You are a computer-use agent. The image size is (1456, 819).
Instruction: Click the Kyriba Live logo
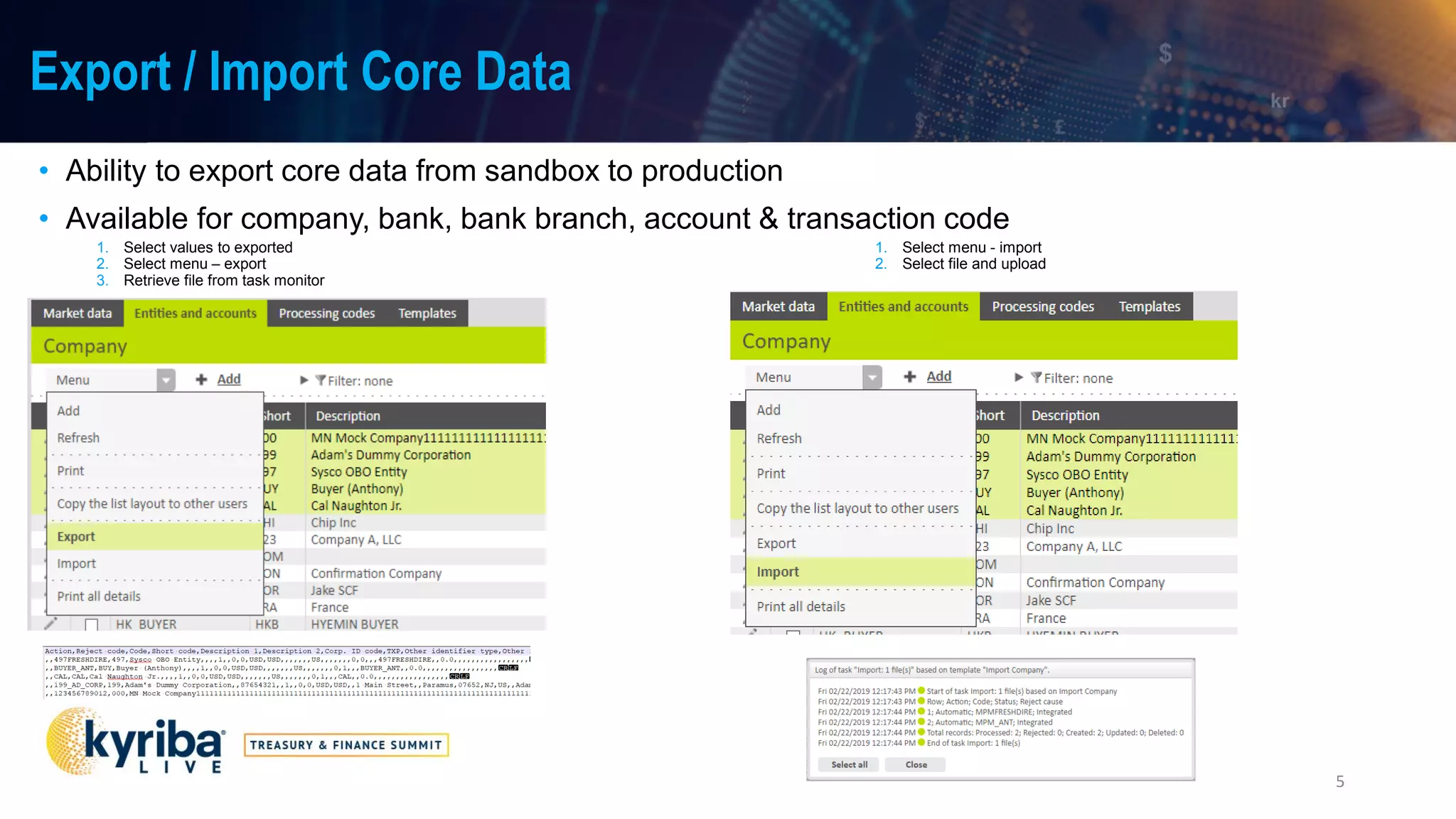[135, 744]
